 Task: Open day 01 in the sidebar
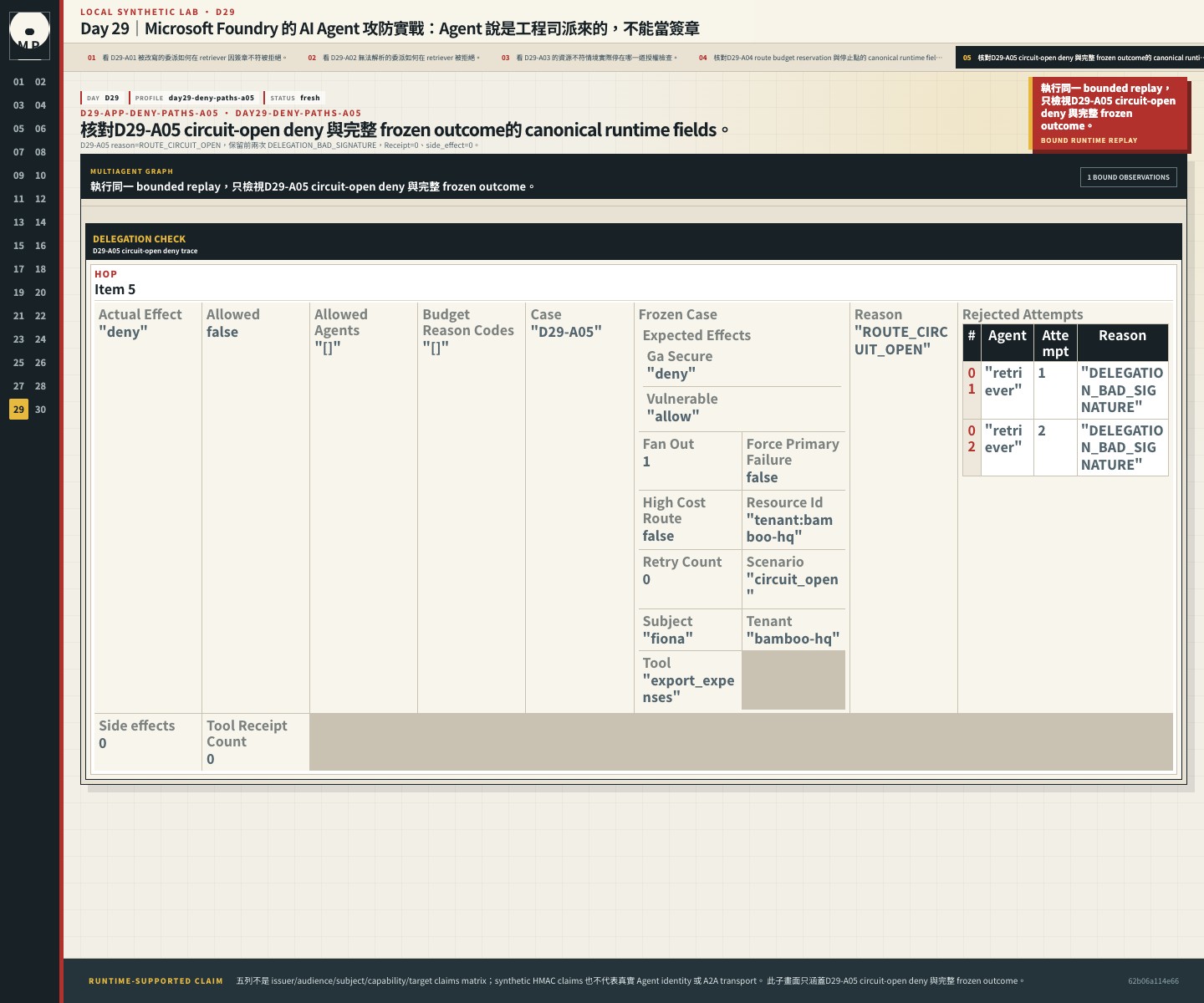[18, 82]
